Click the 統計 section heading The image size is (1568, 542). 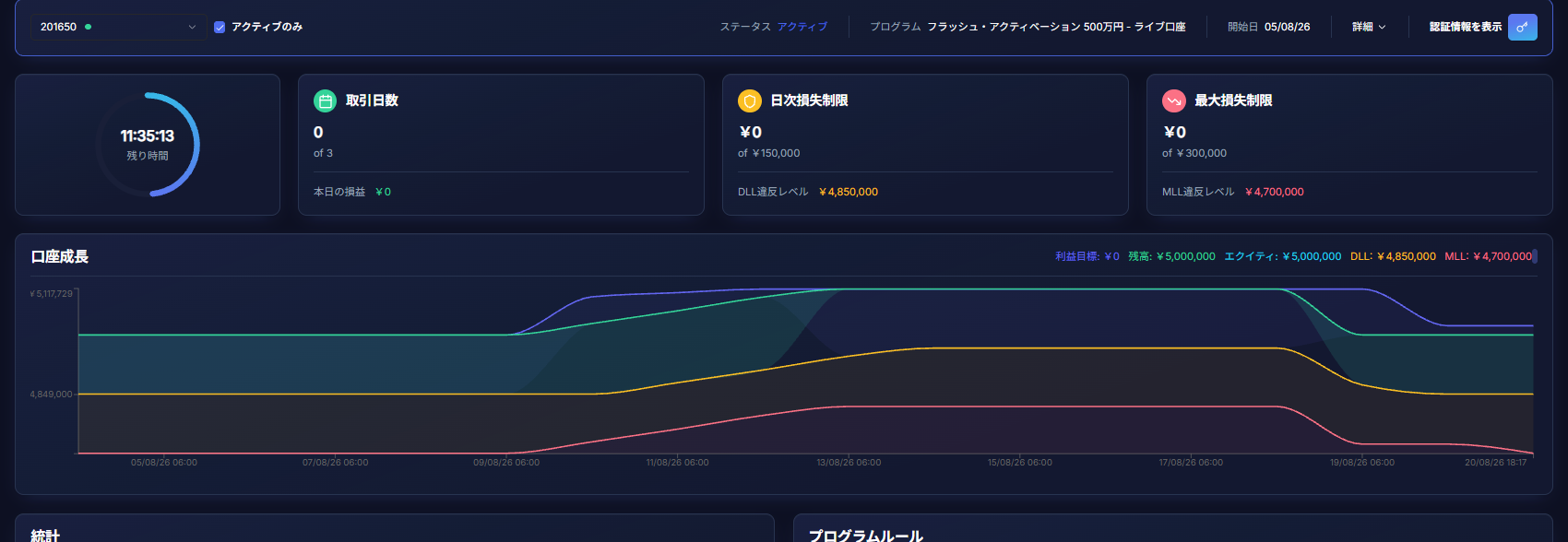click(45, 536)
